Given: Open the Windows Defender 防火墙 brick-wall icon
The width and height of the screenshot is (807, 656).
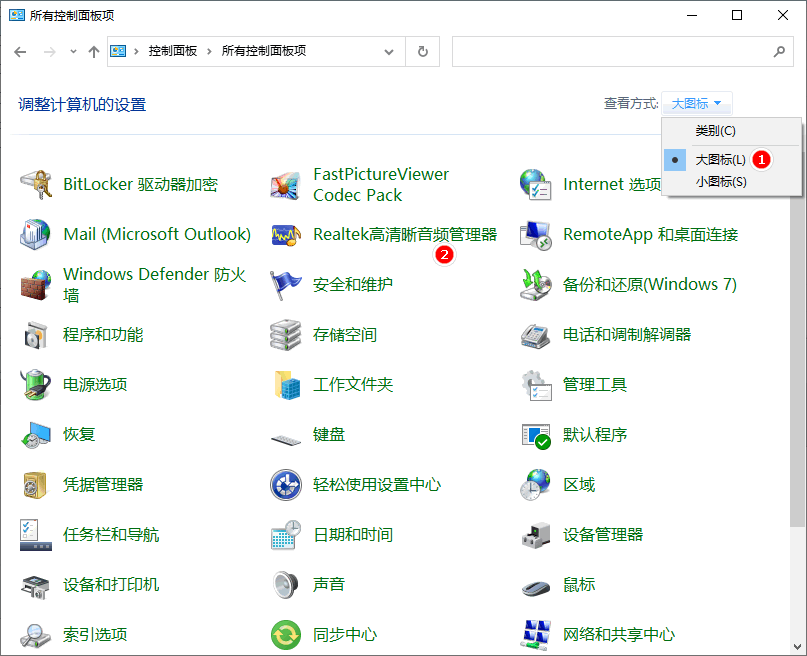Looking at the screenshot, I should coord(36,285).
